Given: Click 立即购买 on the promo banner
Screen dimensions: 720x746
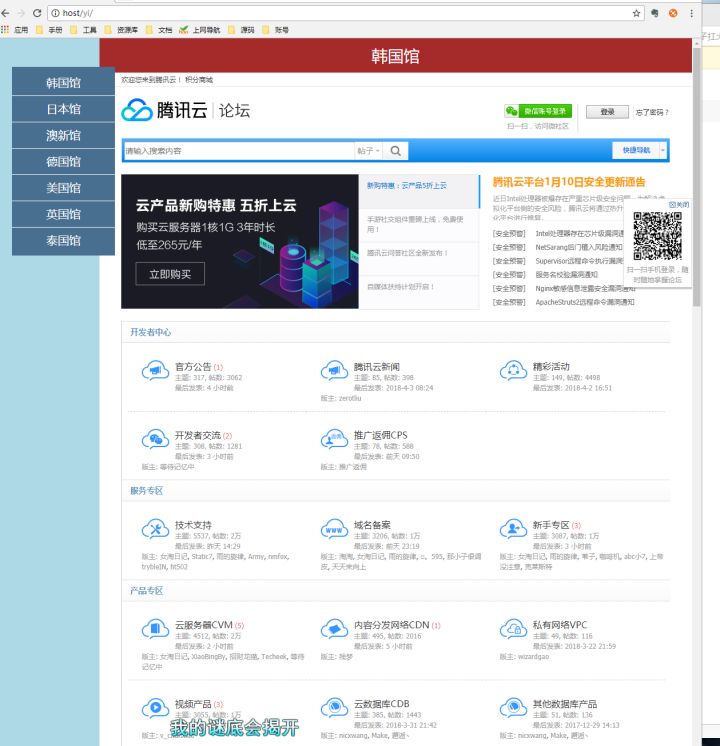Looking at the screenshot, I should coord(170,274).
